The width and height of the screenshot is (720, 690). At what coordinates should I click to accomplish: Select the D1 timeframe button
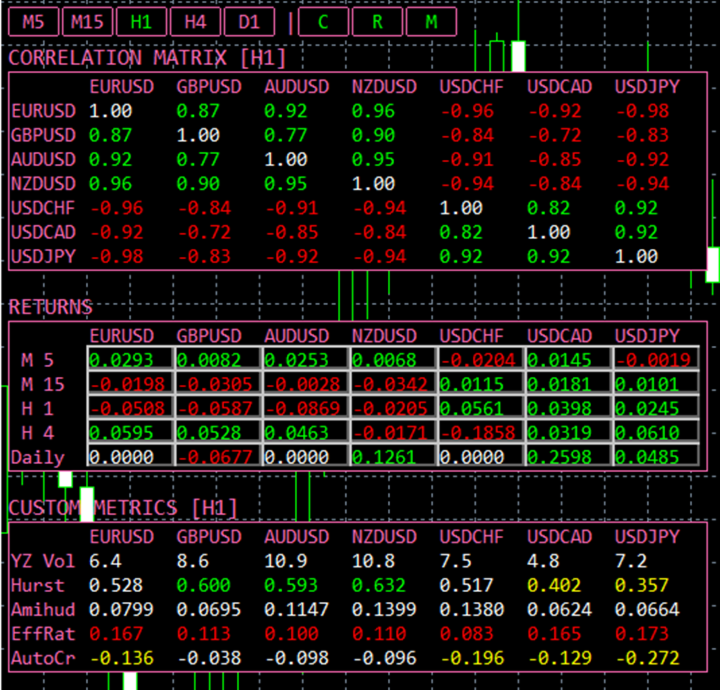pos(249,22)
